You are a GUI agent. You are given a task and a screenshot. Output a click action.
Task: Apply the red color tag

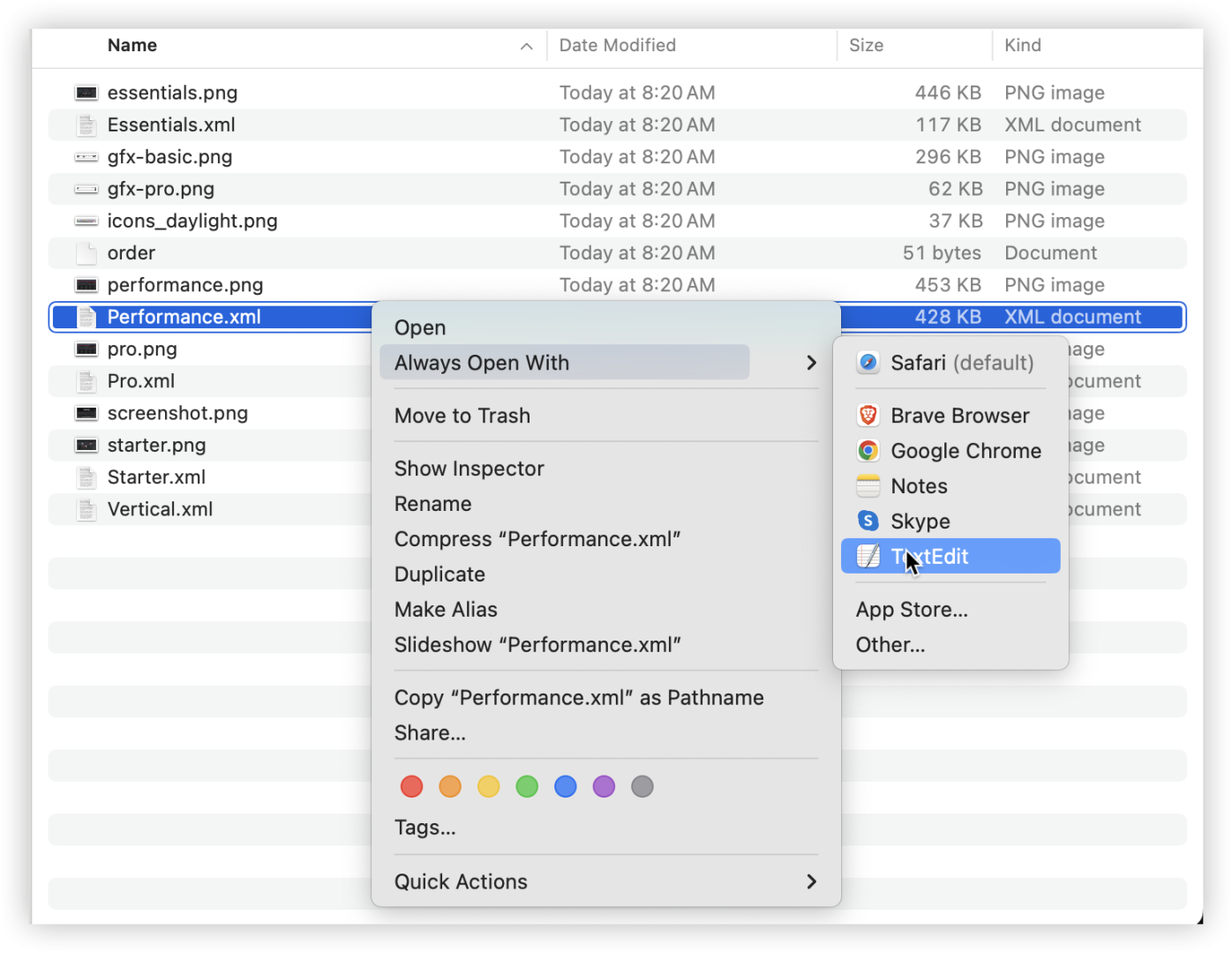[x=412, y=786]
